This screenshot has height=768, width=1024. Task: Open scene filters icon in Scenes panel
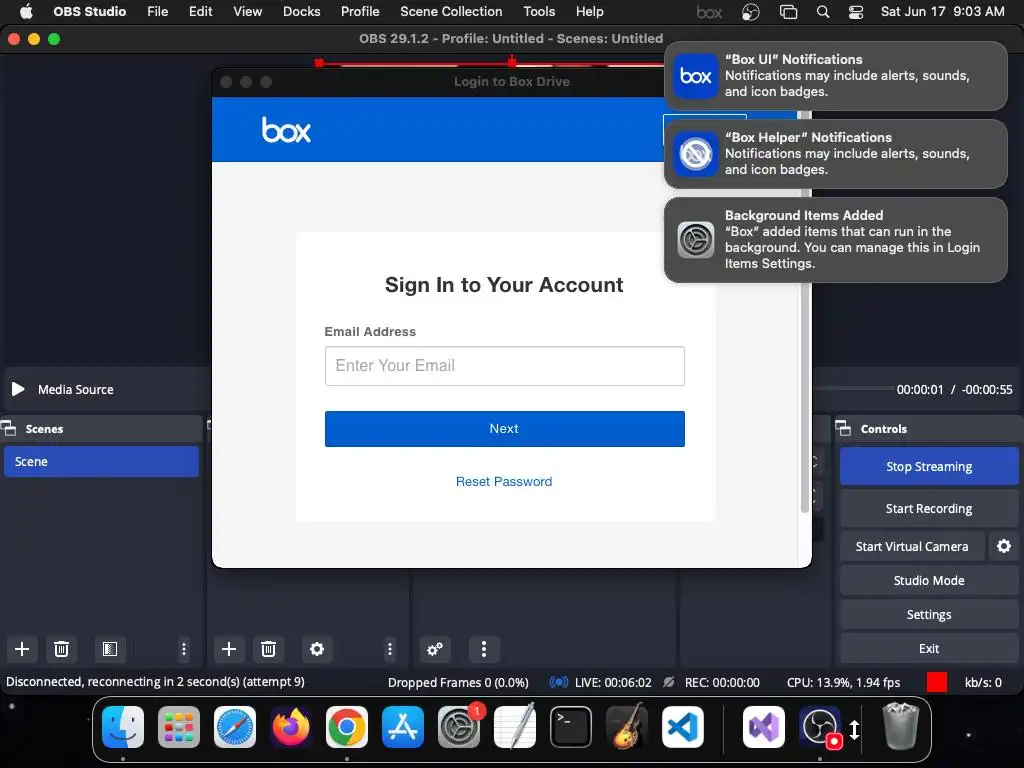[x=110, y=648]
